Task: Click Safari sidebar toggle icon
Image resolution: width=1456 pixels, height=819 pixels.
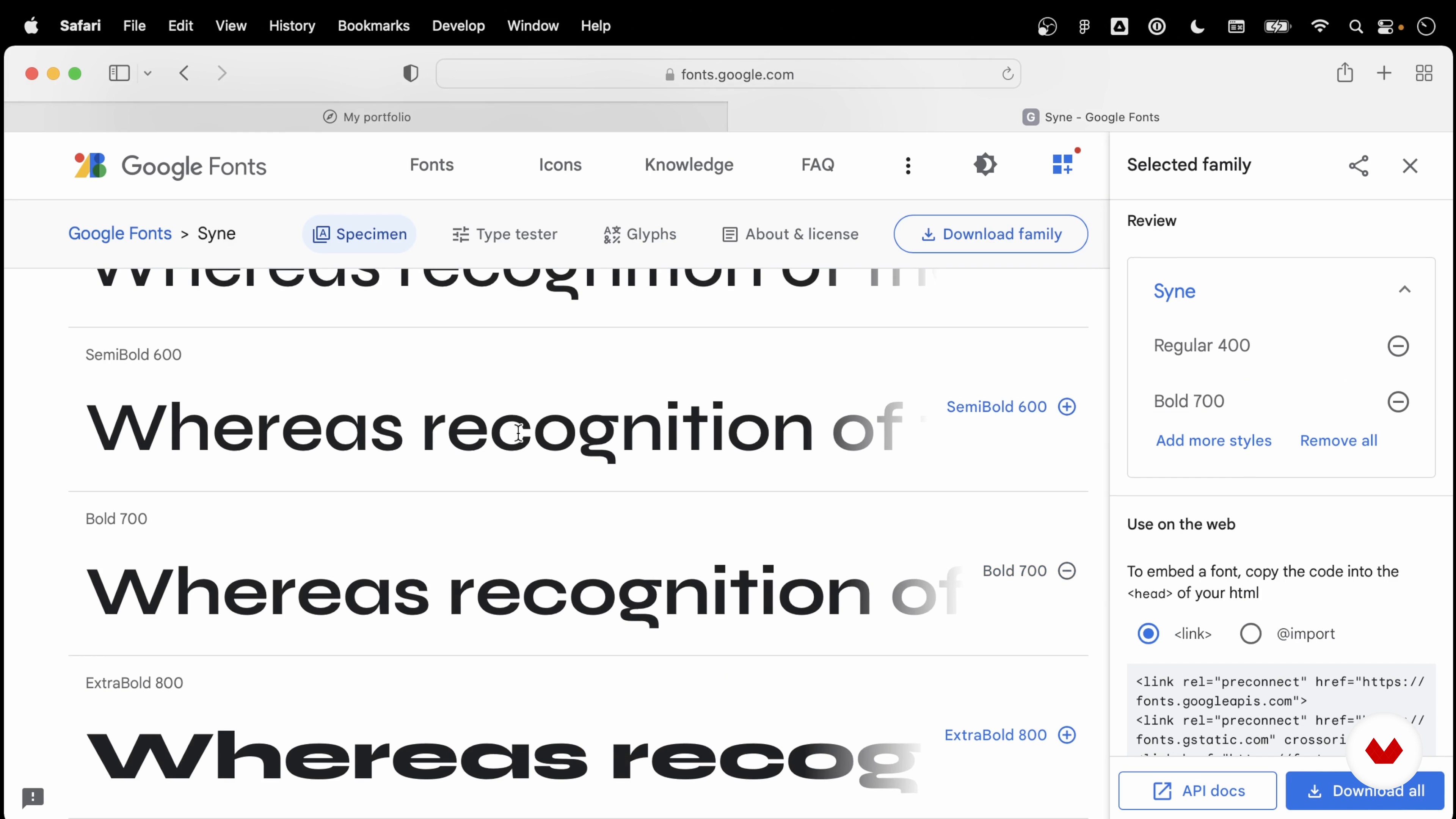Action: (x=119, y=74)
